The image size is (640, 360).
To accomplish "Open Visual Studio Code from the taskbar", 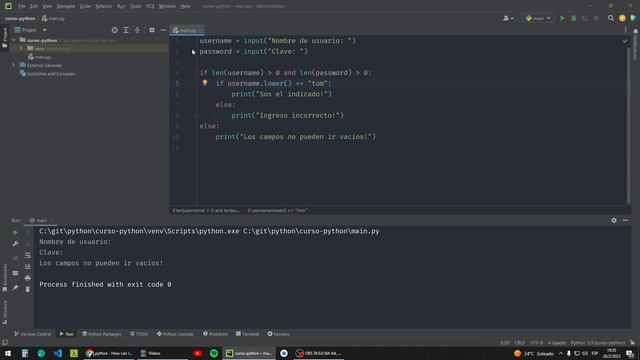I will 58,353.
